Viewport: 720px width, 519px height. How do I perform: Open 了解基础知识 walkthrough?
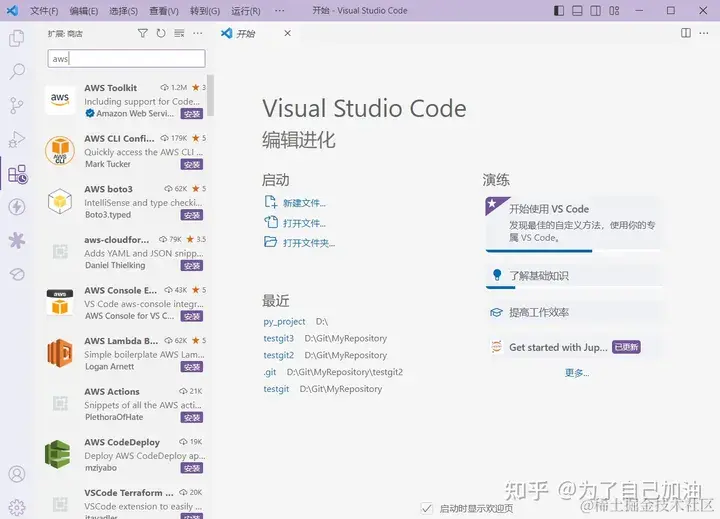click(573, 276)
